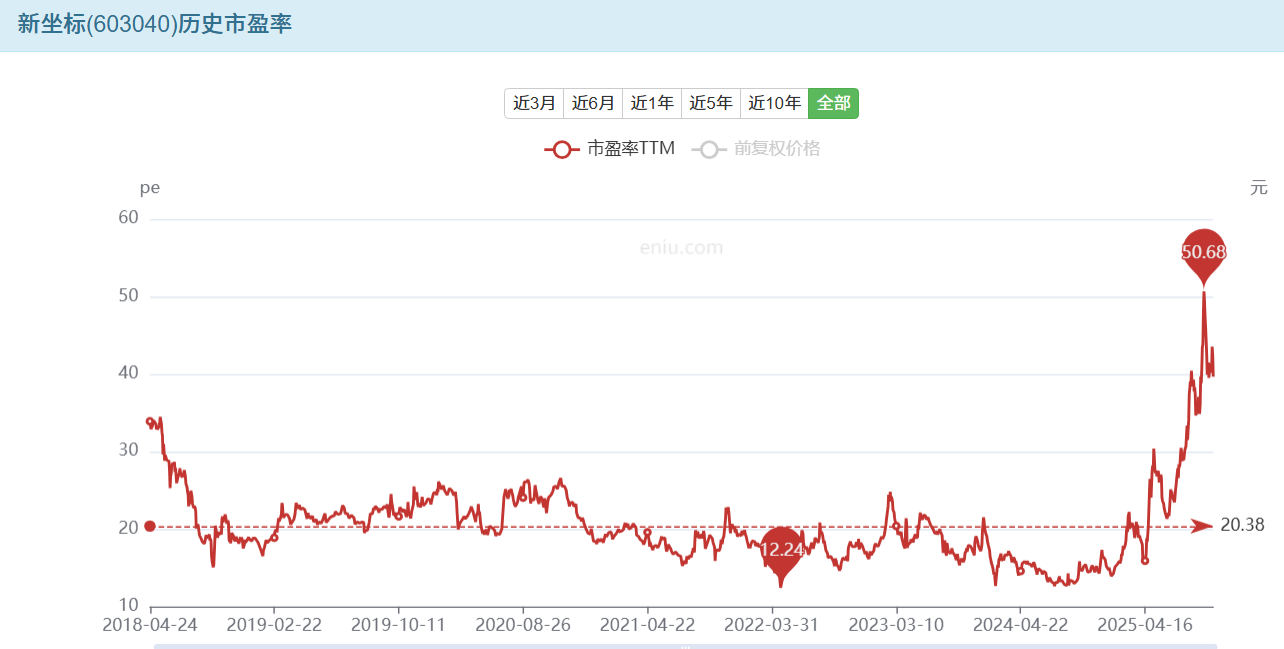Click the 50.68 maximum value marker
The image size is (1284, 649).
click(1203, 251)
